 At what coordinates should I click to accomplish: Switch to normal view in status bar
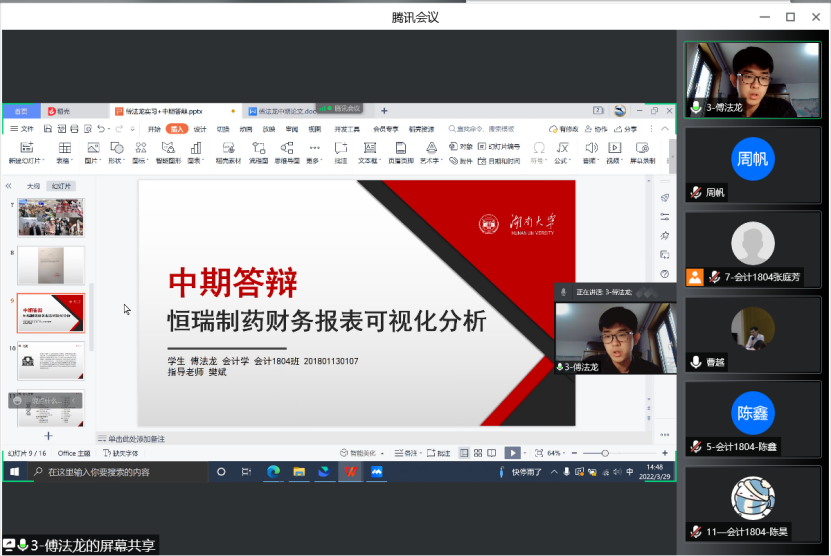point(464,453)
